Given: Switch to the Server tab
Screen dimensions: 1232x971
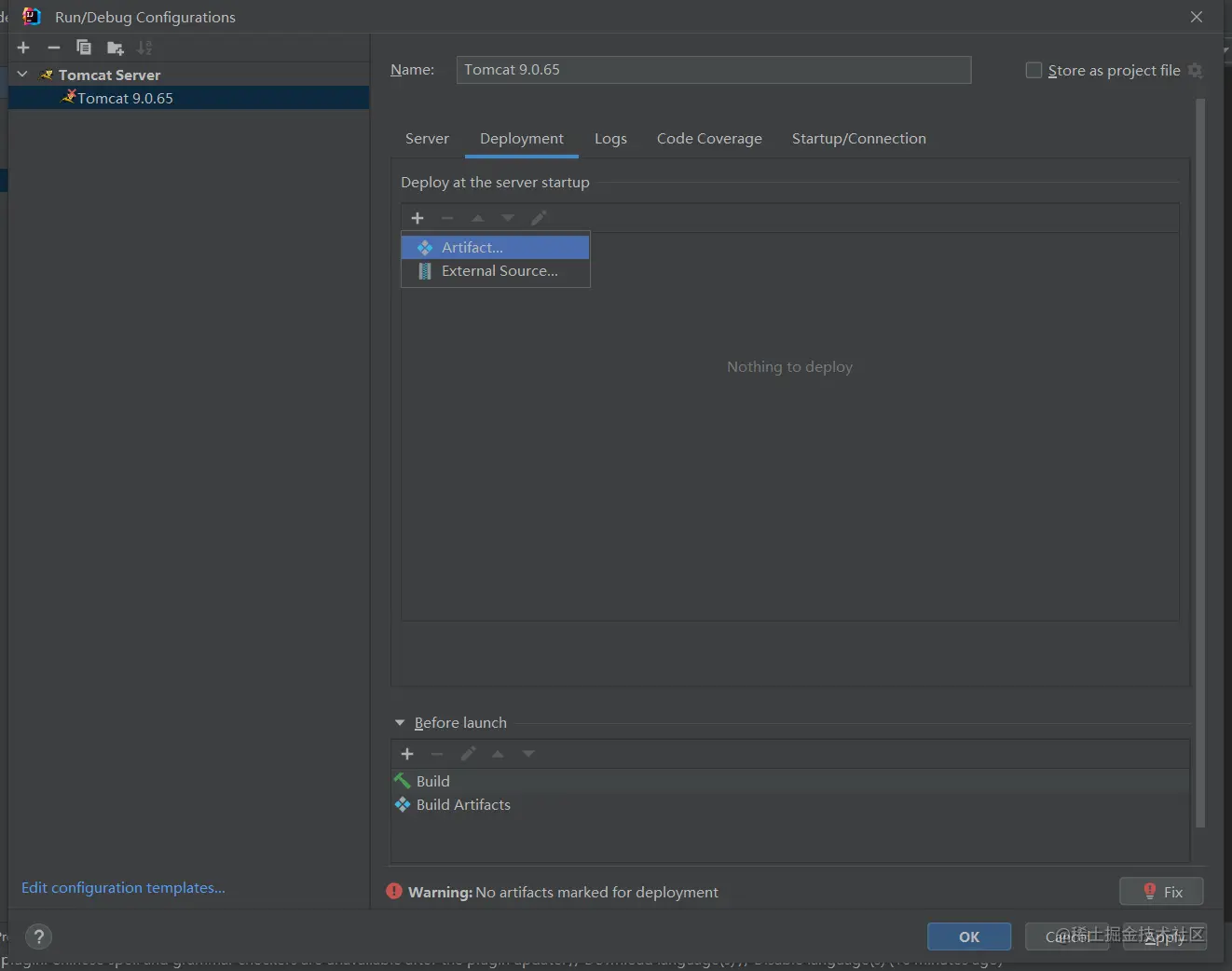Looking at the screenshot, I should click(x=427, y=139).
